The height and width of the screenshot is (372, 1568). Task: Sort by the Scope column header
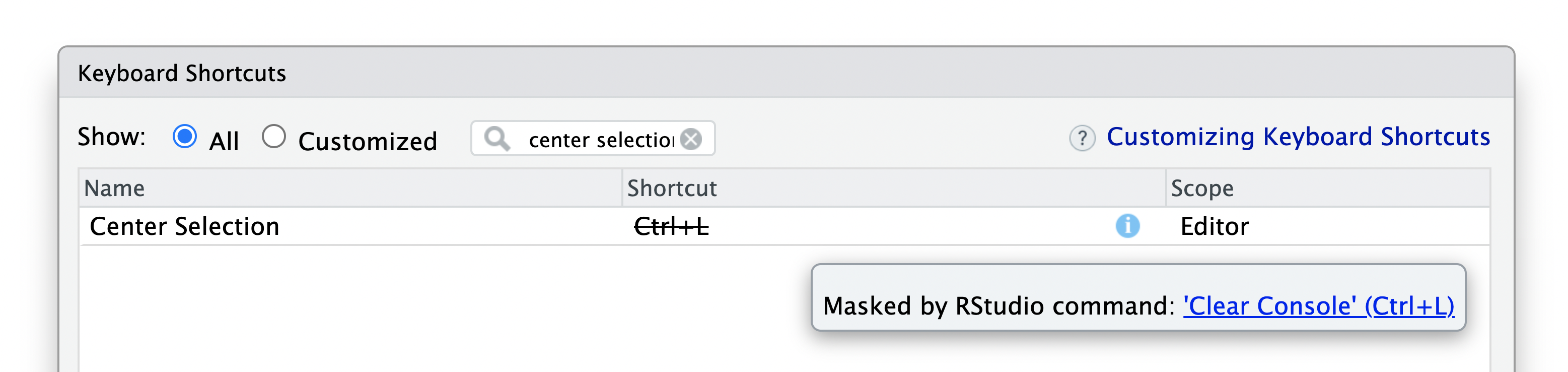pyautogui.click(x=1328, y=189)
